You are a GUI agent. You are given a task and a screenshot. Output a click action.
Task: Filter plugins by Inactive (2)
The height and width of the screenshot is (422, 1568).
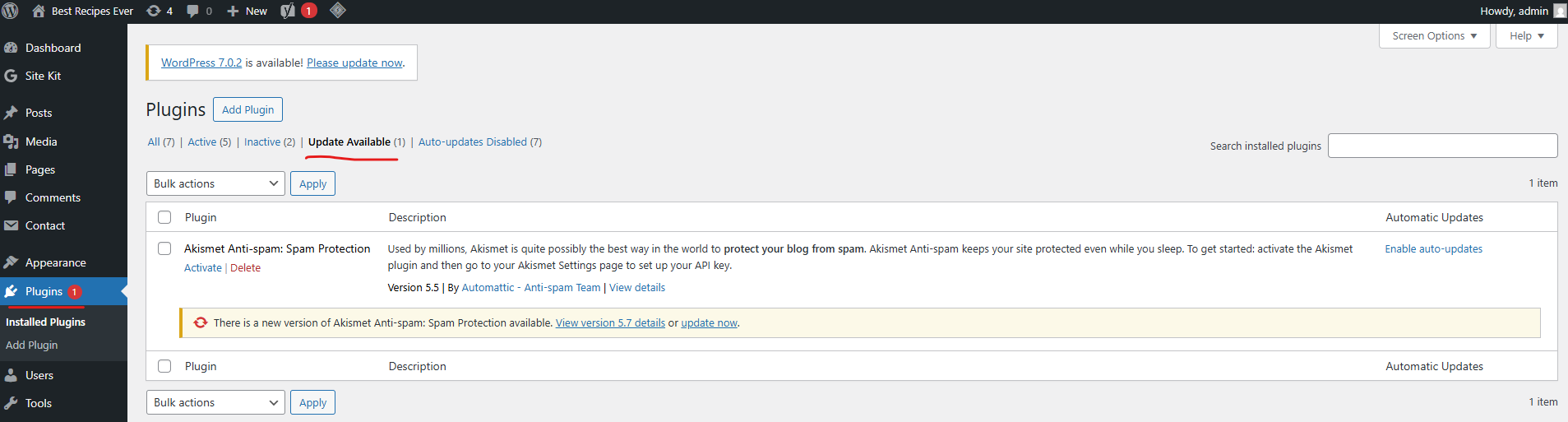(270, 142)
